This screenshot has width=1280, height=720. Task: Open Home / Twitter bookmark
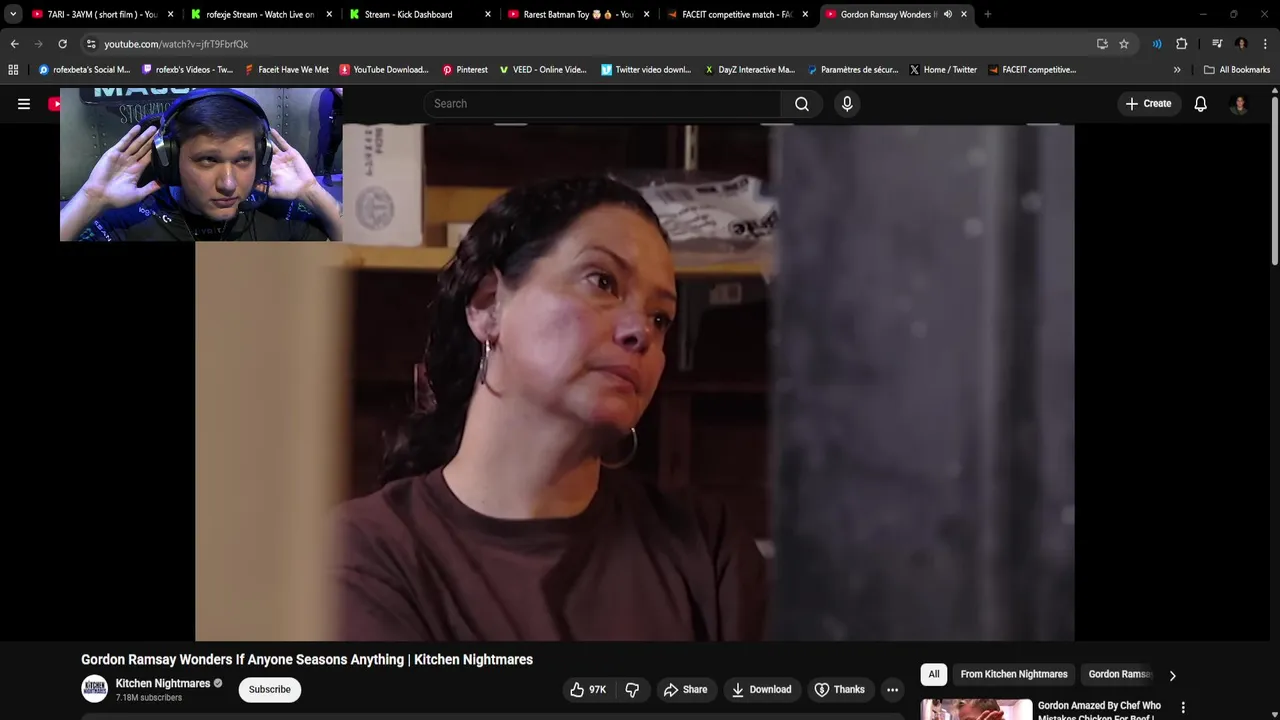pos(943,70)
